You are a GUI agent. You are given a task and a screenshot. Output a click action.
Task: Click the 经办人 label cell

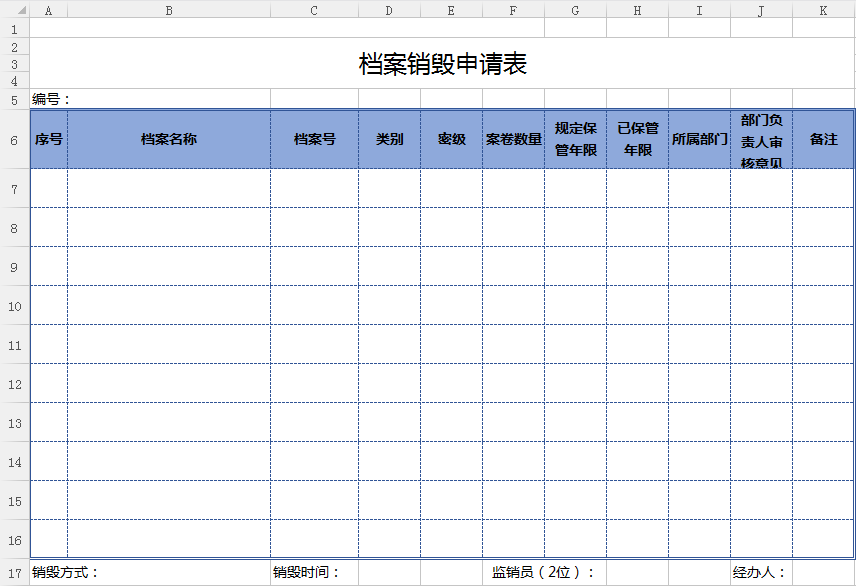(x=760, y=573)
